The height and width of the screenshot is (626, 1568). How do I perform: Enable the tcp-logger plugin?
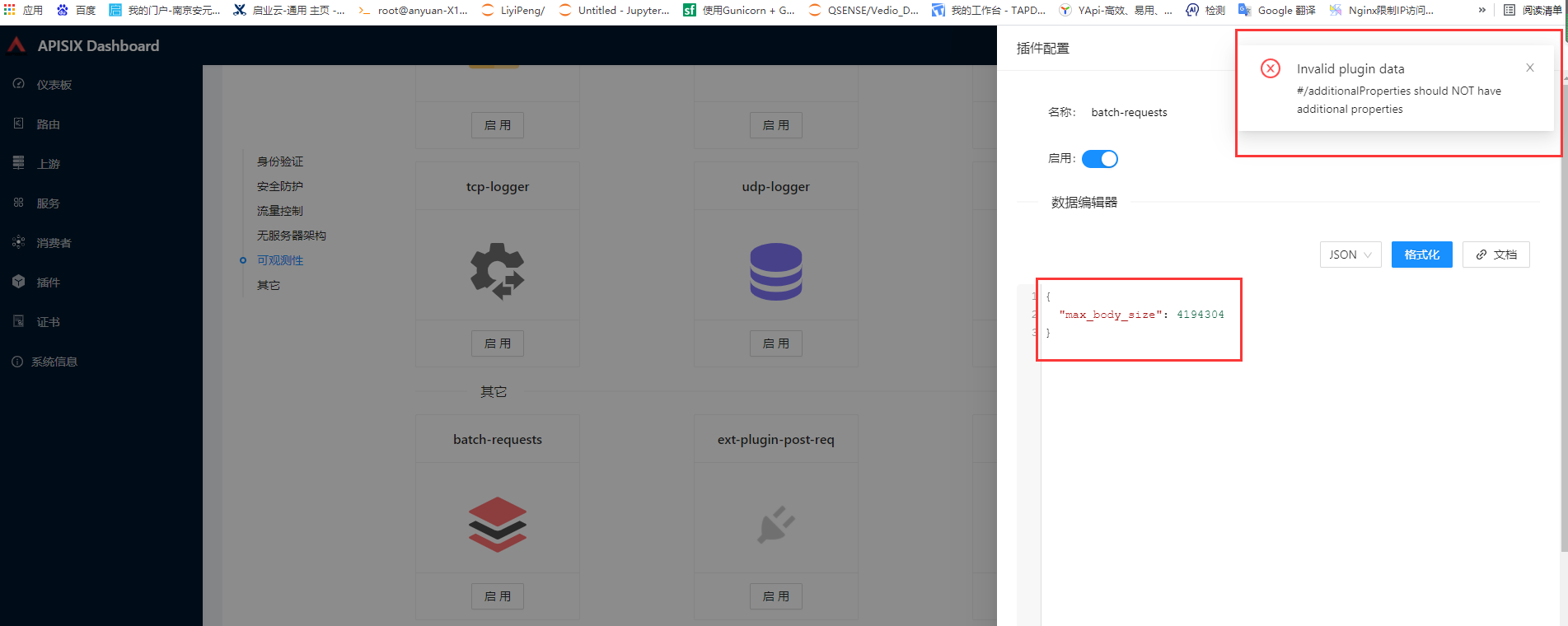pos(498,343)
